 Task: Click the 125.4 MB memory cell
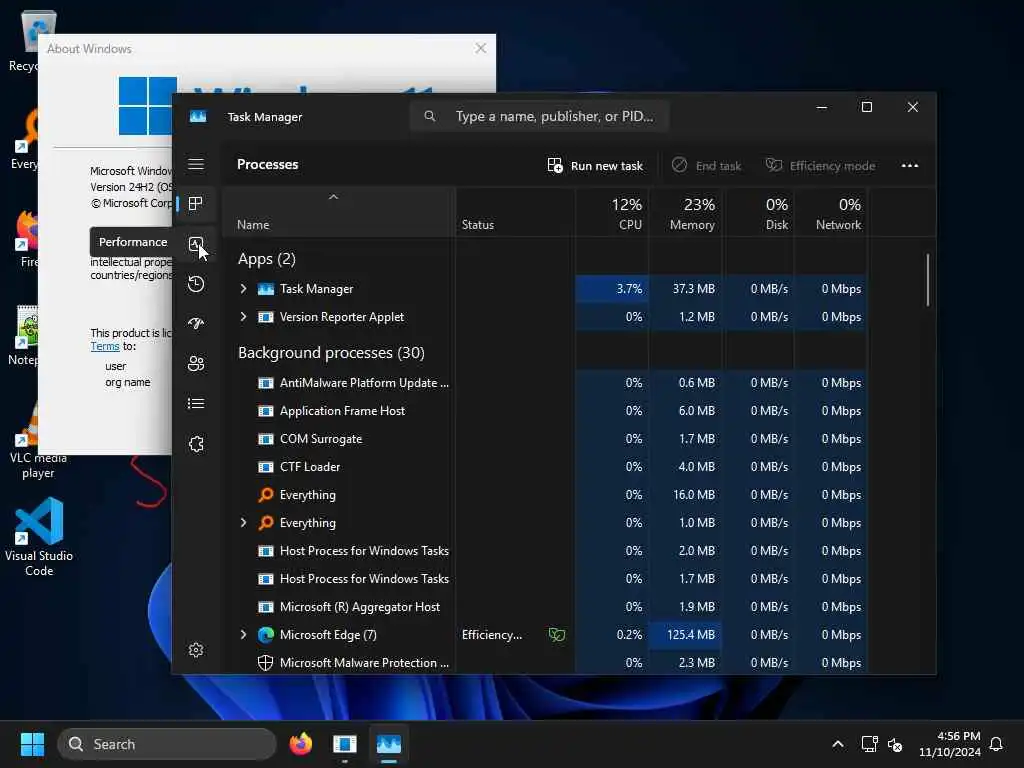686,635
